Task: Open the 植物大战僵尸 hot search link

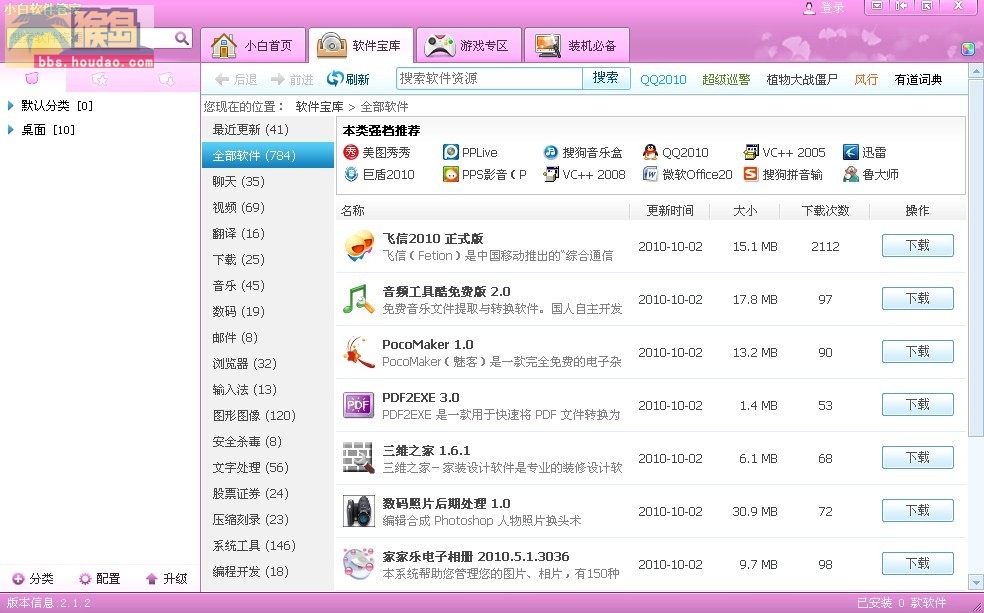Action: (802, 79)
